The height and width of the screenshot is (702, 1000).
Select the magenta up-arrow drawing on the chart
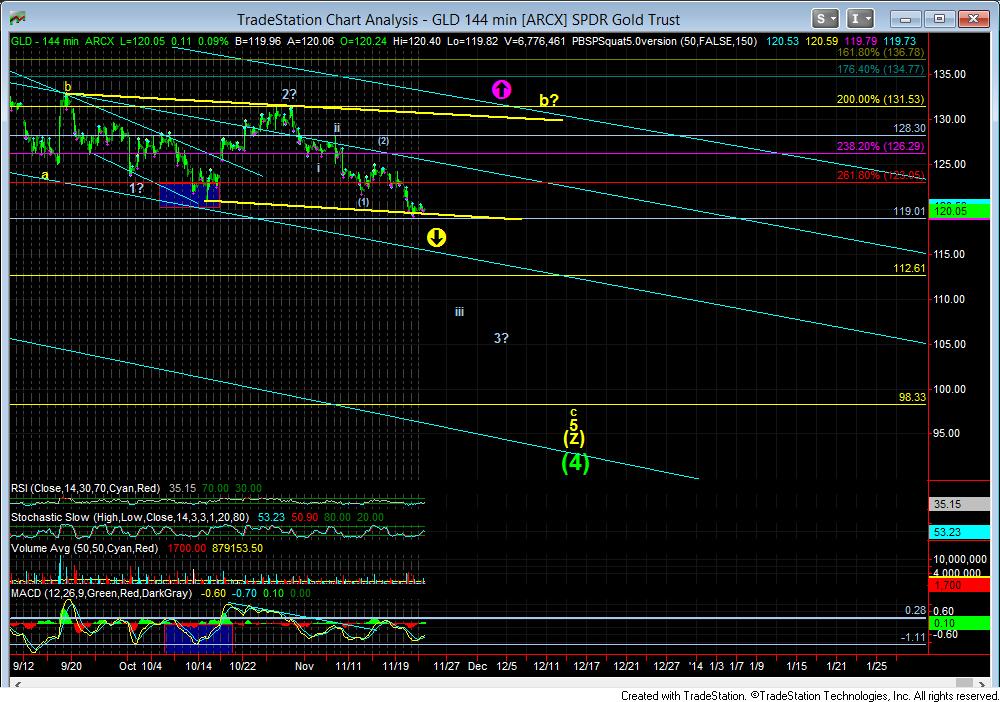pos(502,89)
